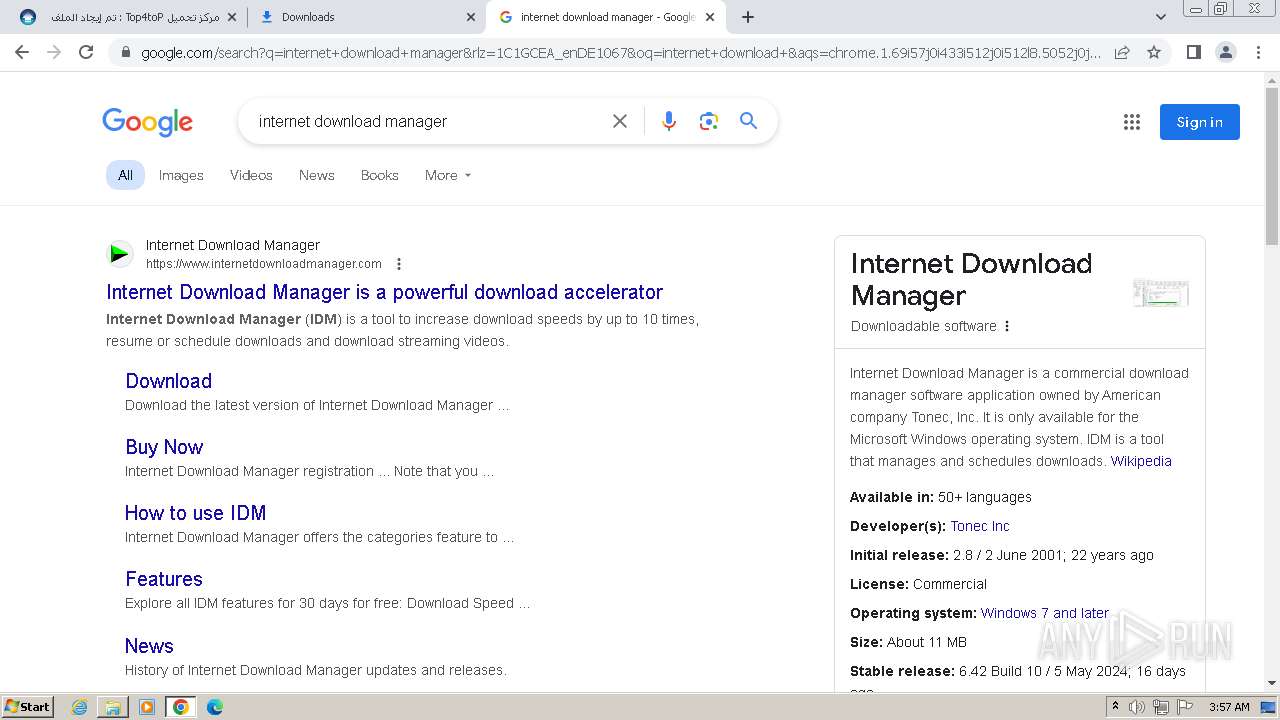This screenshot has width=1280, height=720.
Task: Open the Google apps grid
Action: [x=1132, y=122]
